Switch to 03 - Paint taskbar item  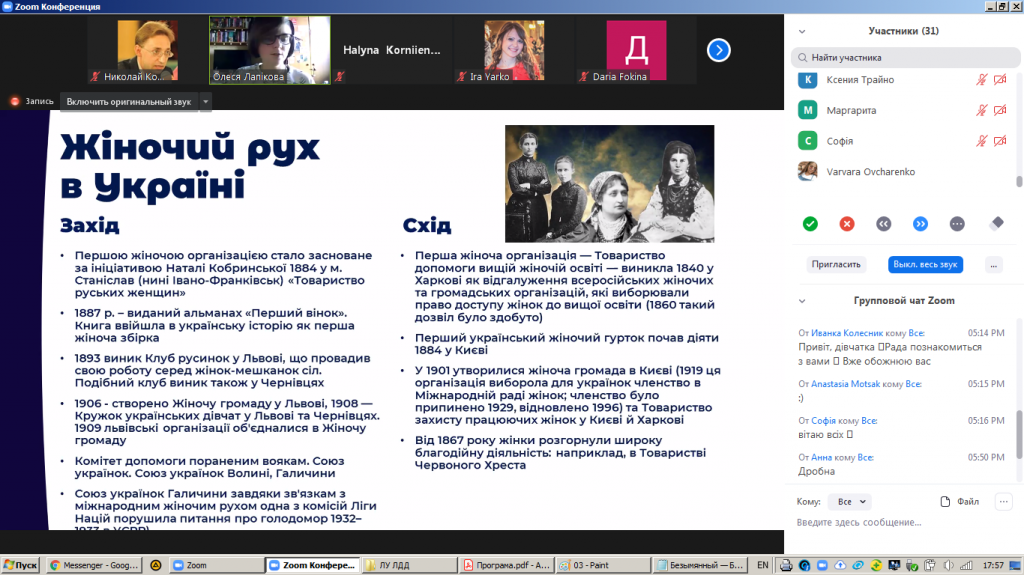(603, 565)
